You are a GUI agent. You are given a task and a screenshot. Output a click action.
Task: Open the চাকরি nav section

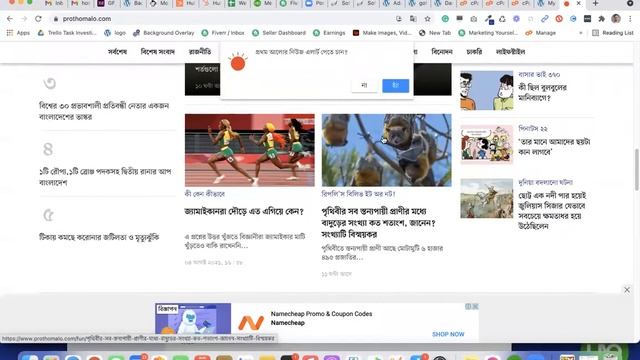tap(474, 52)
